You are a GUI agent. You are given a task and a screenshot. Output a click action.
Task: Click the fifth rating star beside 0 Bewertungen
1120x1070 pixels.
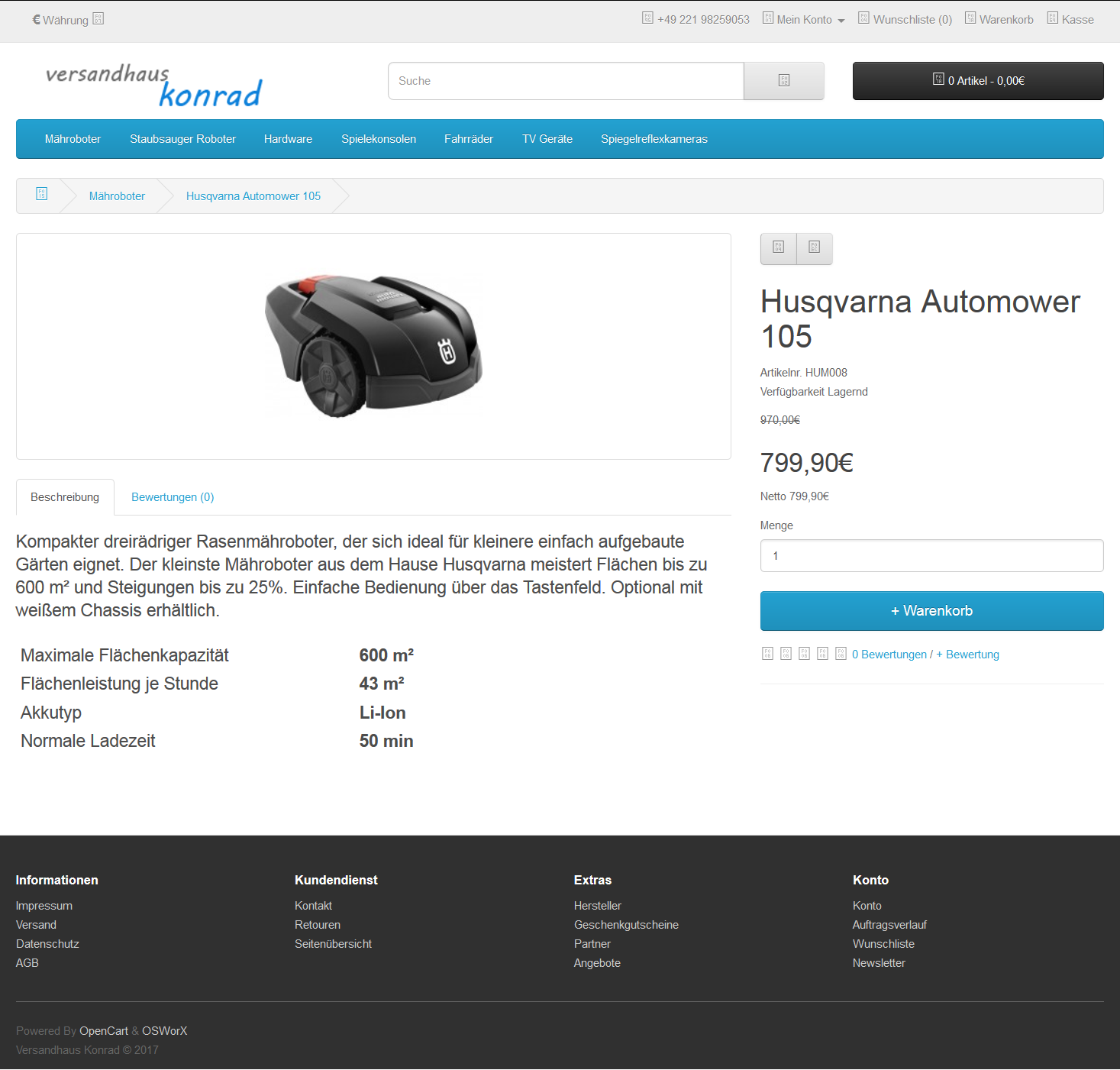point(841,654)
